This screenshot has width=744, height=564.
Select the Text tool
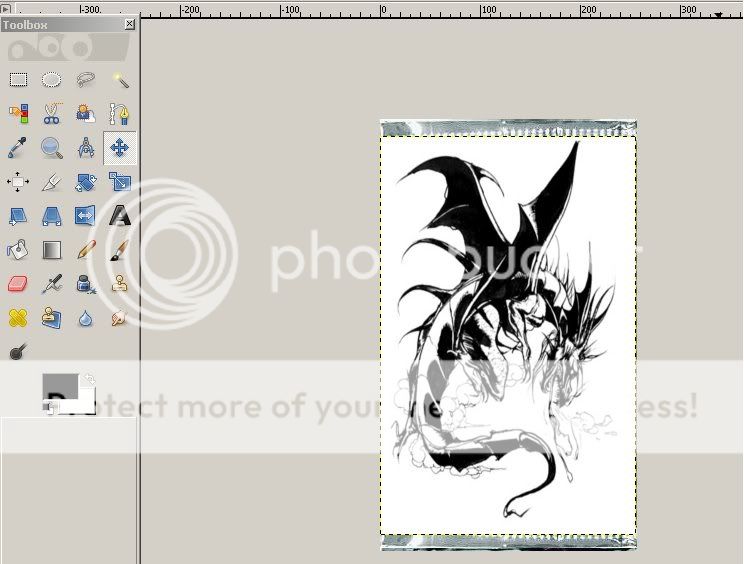(x=120, y=215)
